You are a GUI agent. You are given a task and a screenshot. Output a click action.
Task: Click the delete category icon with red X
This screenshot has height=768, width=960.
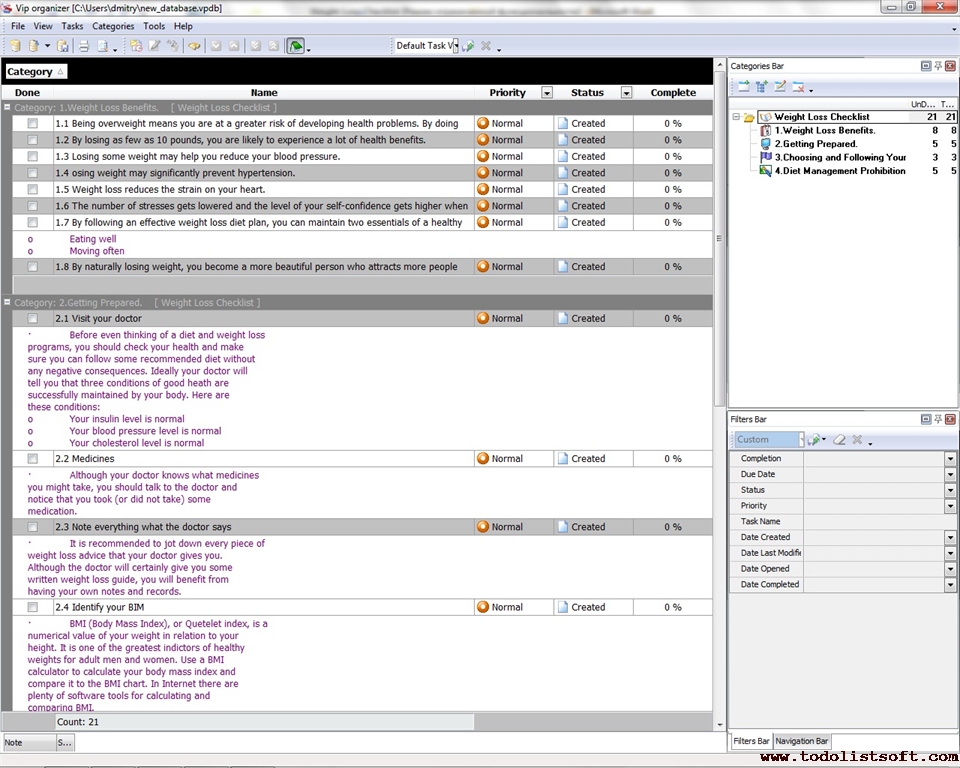point(798,87)
